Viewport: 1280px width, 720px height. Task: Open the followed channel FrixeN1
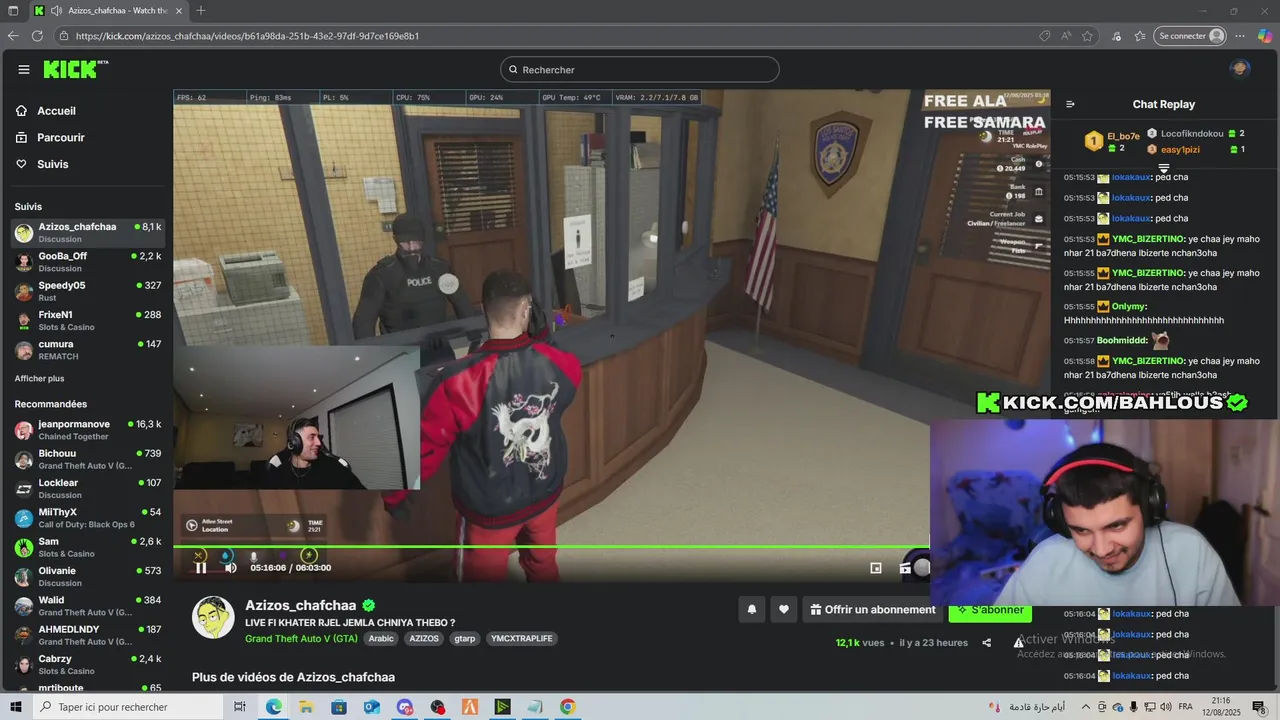tap(88, 320)
